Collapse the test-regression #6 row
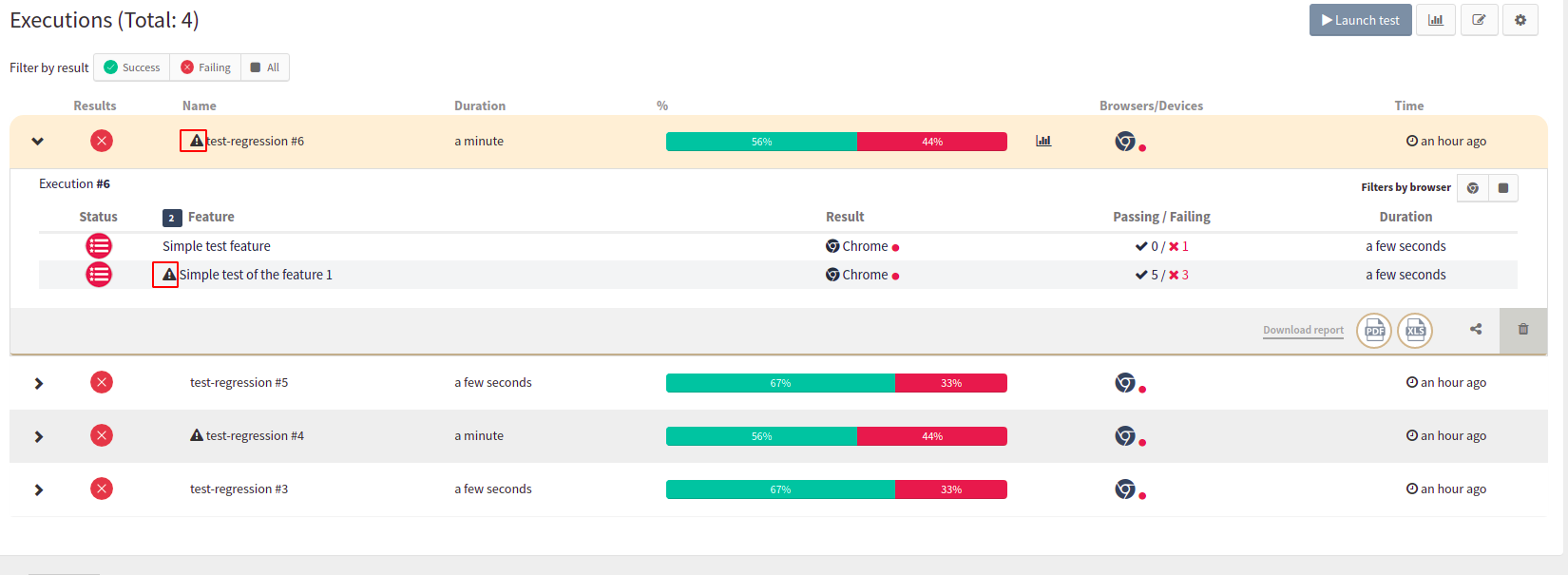The height and width of the screenshot is (575, 1568). [38, 141]
